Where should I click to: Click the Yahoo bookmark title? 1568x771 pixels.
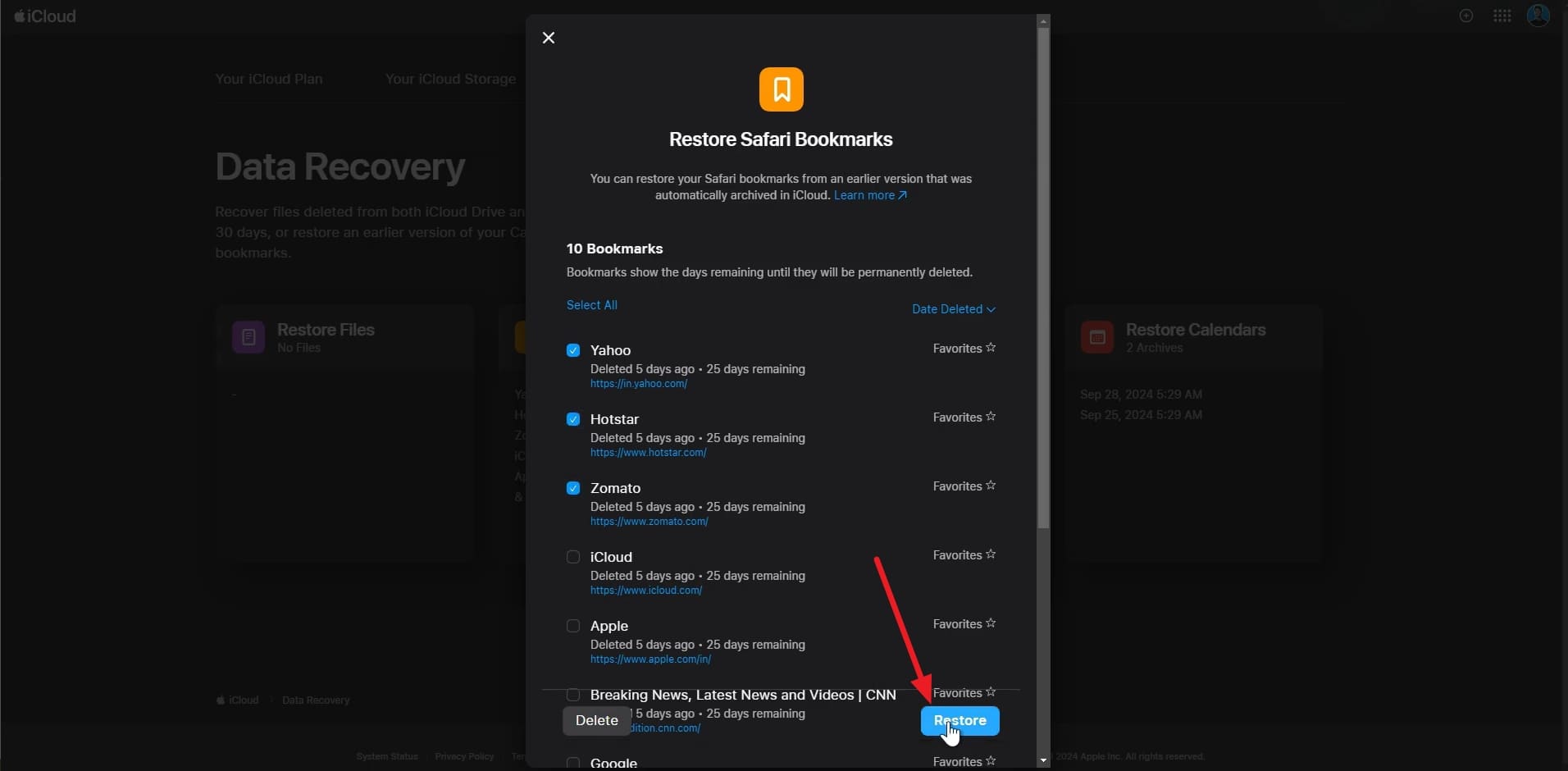pos(610,350)
